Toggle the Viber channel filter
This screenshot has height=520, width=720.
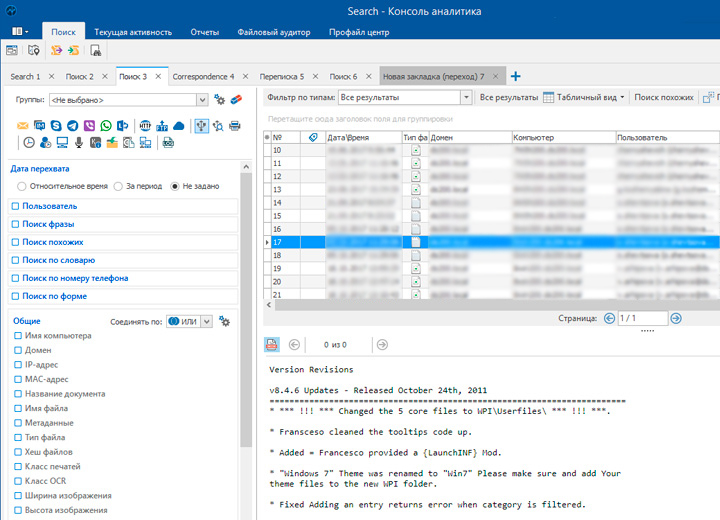click(89, 125)
